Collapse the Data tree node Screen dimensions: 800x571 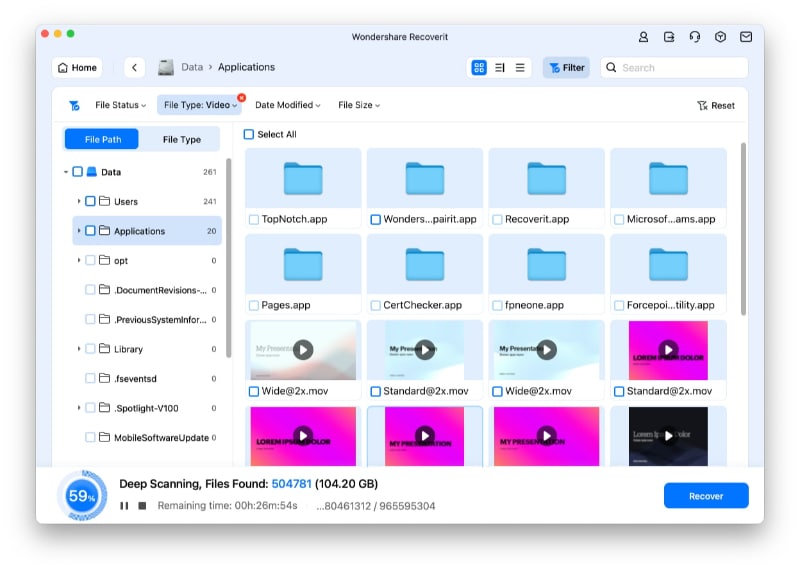66,172
